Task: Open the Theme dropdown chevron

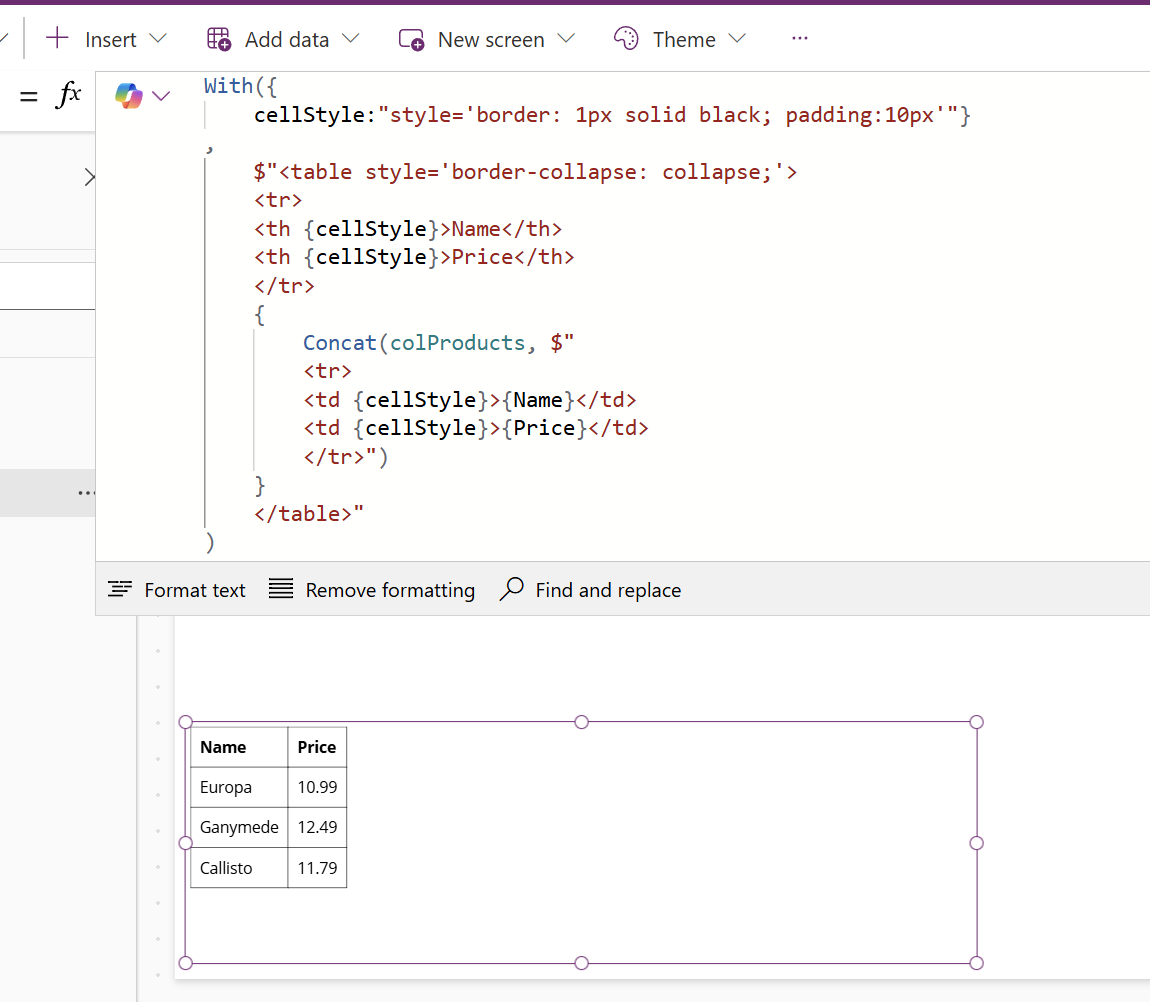Action: point(737,38)
